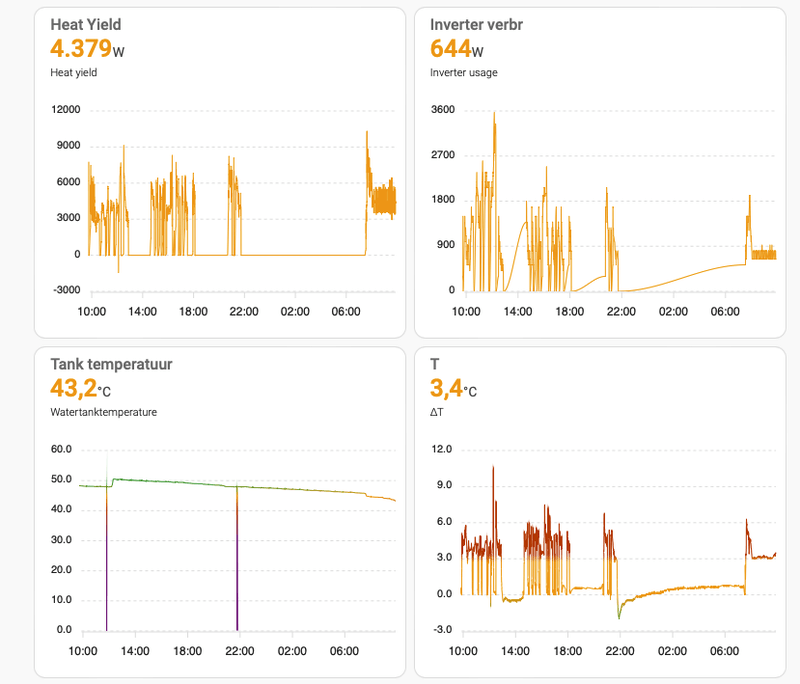
Task: Select the Watertanktemperature subtitle label
Action: [x=104, y=412]
